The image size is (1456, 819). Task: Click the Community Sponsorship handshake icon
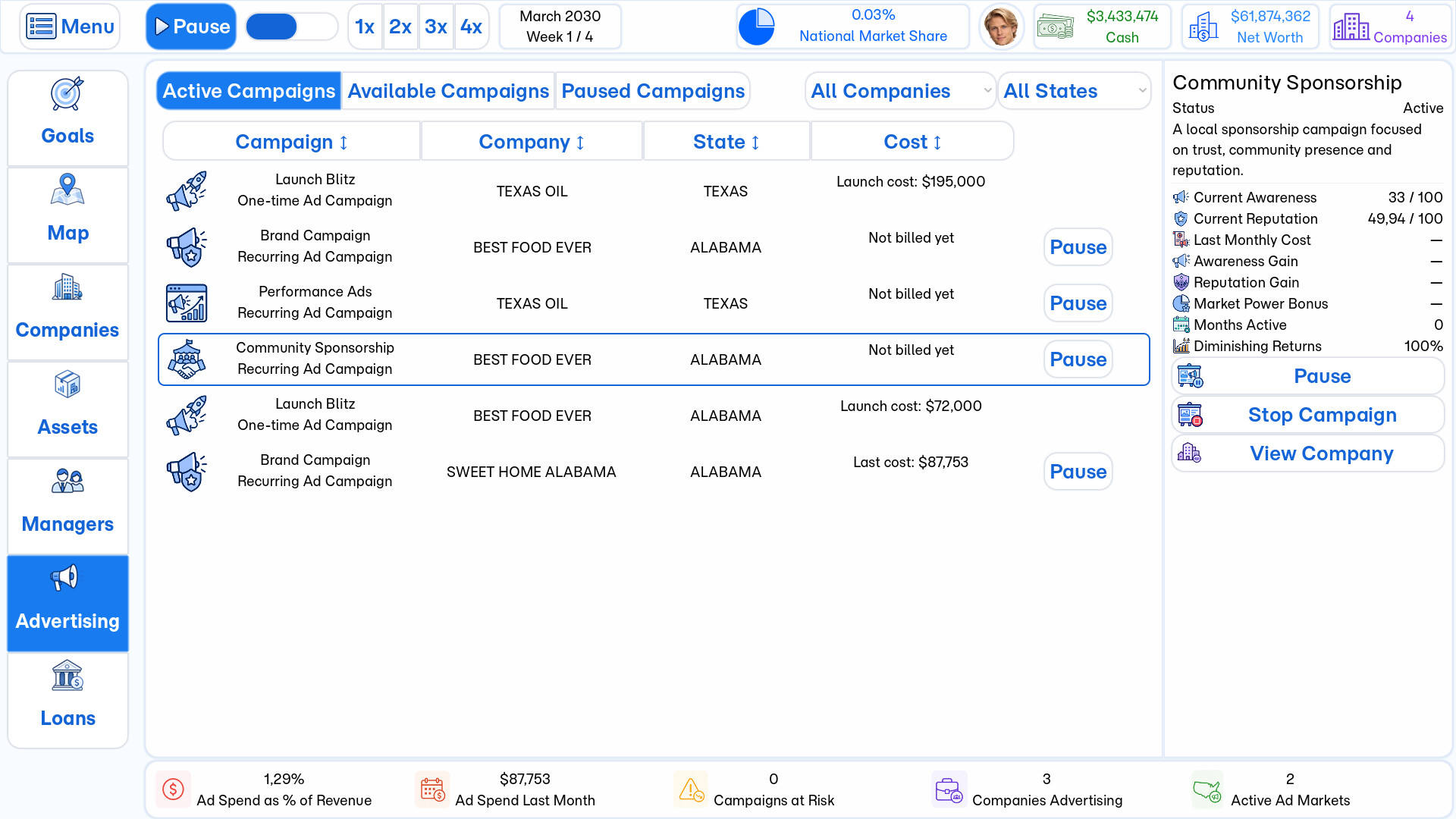coord(187,359)
